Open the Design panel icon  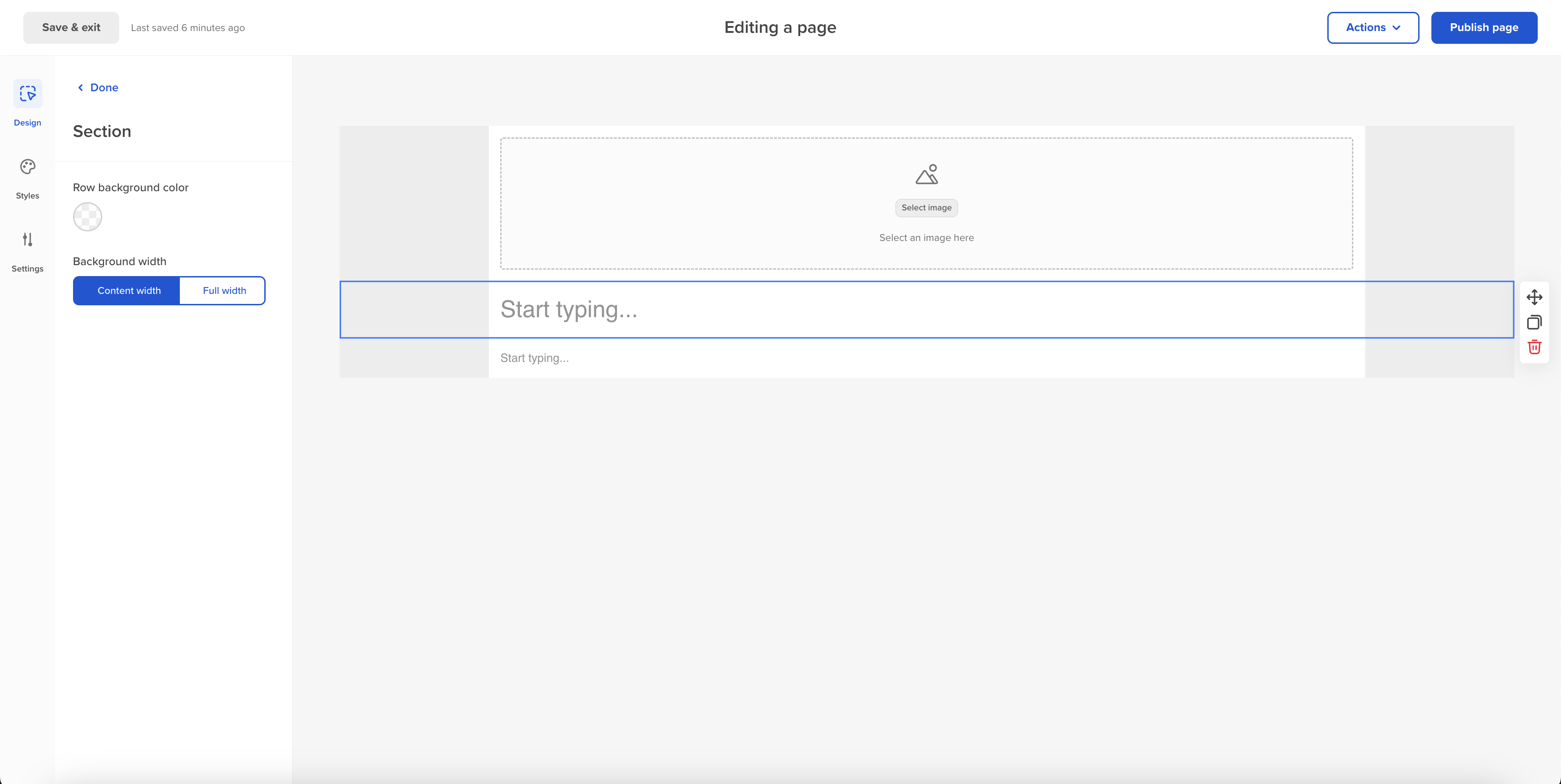click(x=27, y=93)
